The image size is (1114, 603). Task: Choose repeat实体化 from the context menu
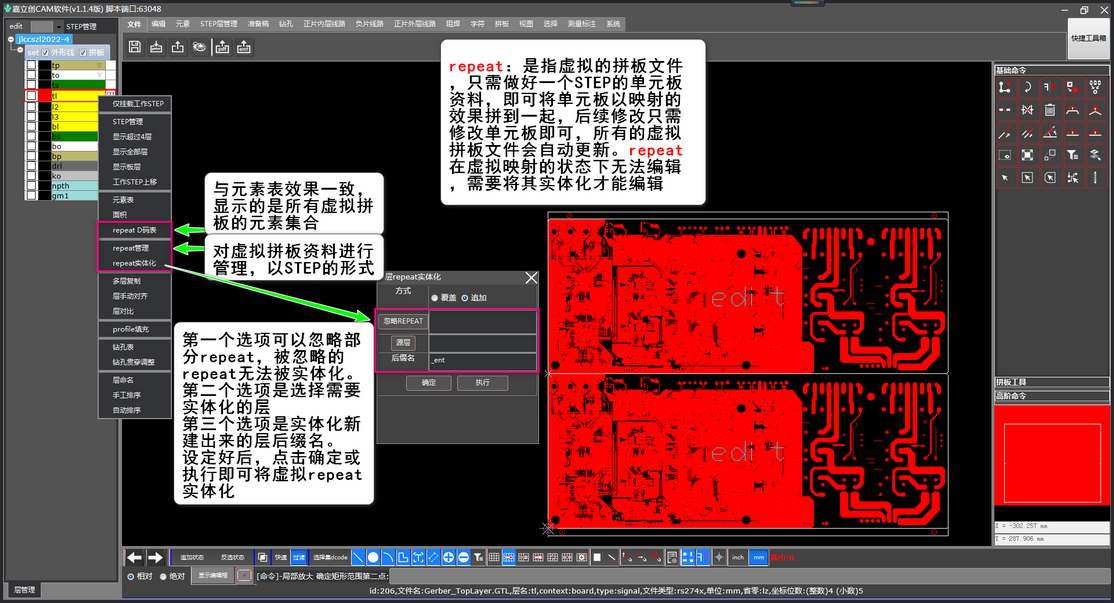pos(134,263)
